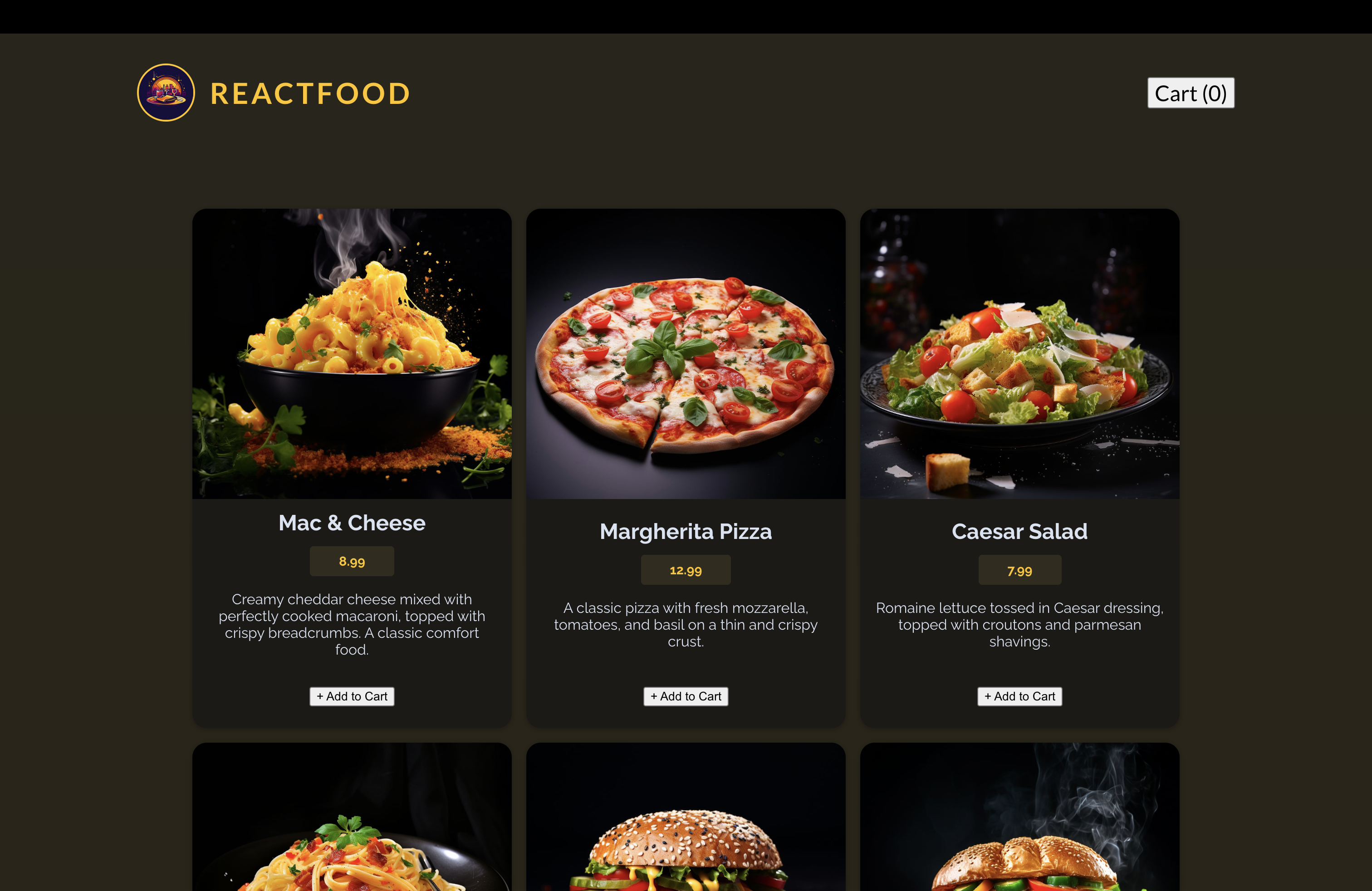Viewport: 1372px width, 891px height.
Task: Add Margherita Pizza to cart
Action: (686, 696)
